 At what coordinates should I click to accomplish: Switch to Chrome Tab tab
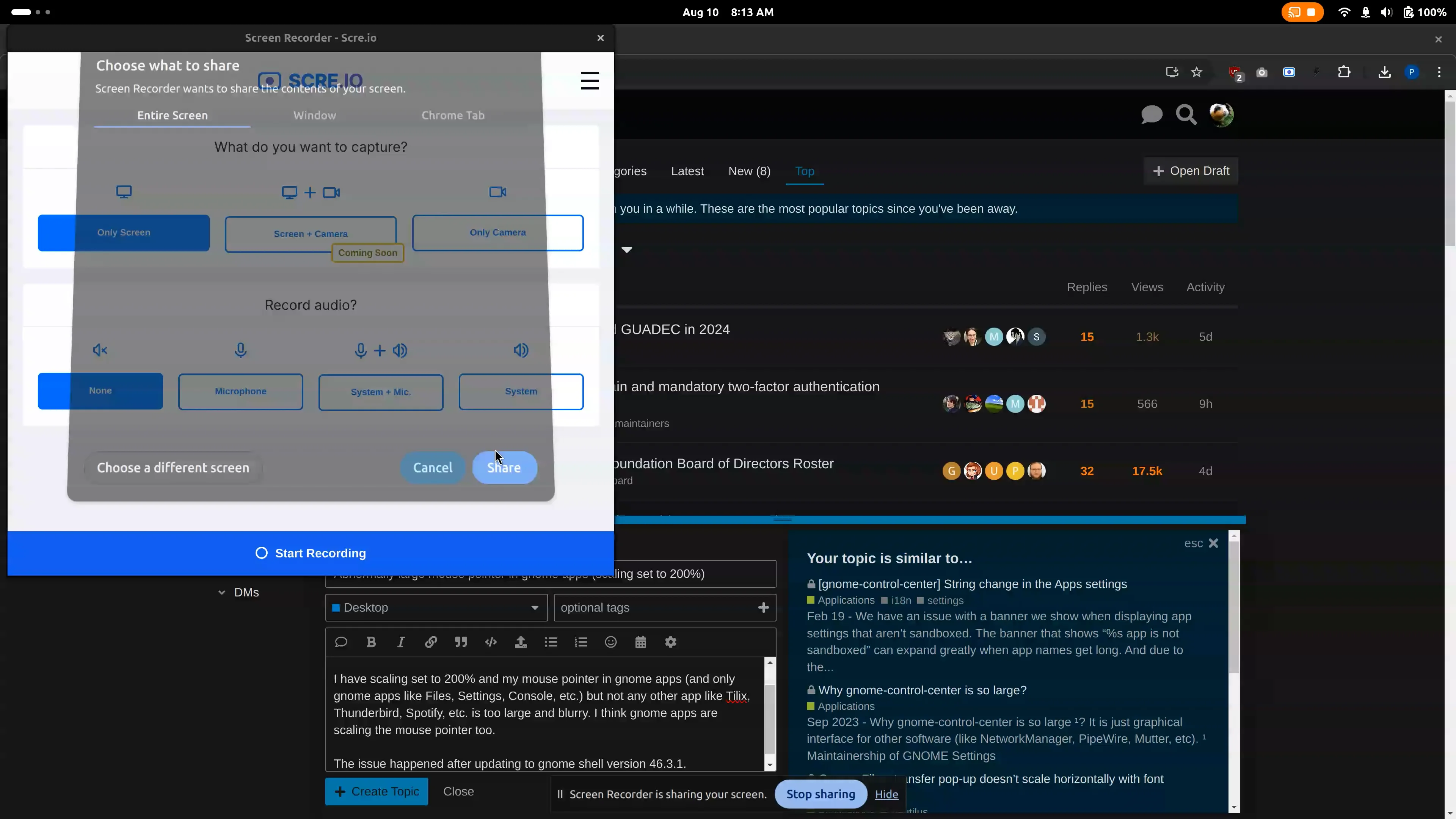453,115
